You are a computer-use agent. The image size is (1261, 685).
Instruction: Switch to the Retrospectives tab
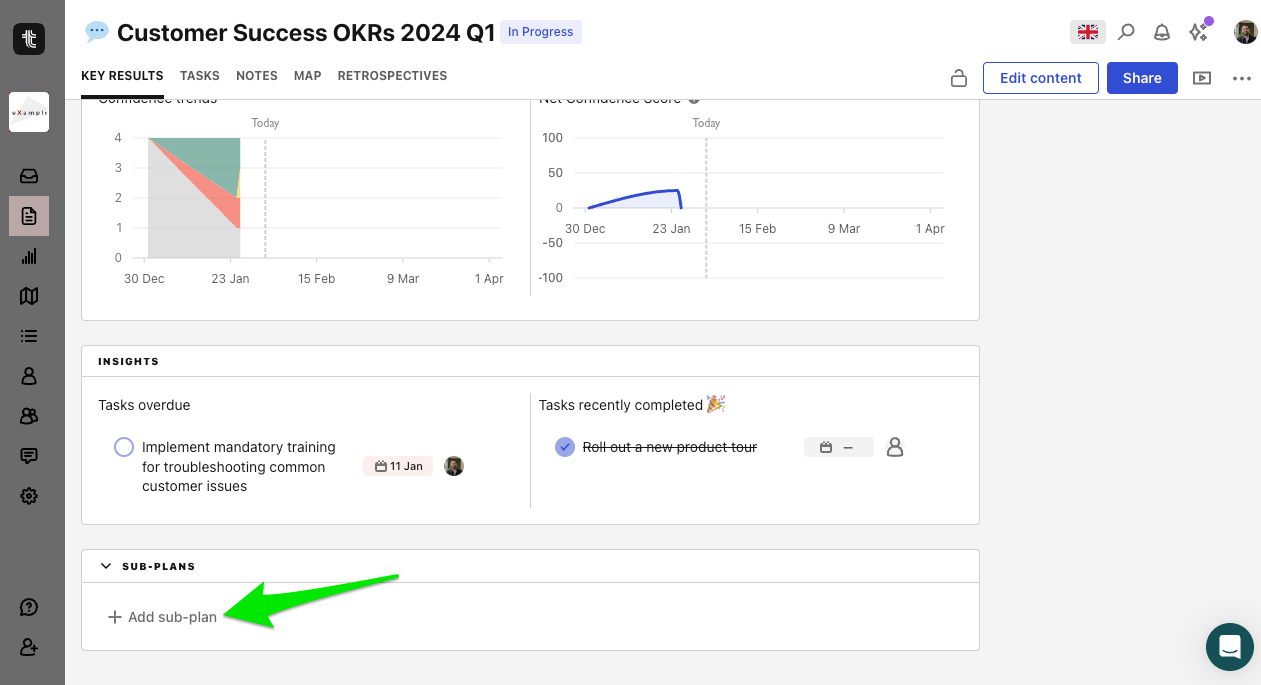coord(392,76)
